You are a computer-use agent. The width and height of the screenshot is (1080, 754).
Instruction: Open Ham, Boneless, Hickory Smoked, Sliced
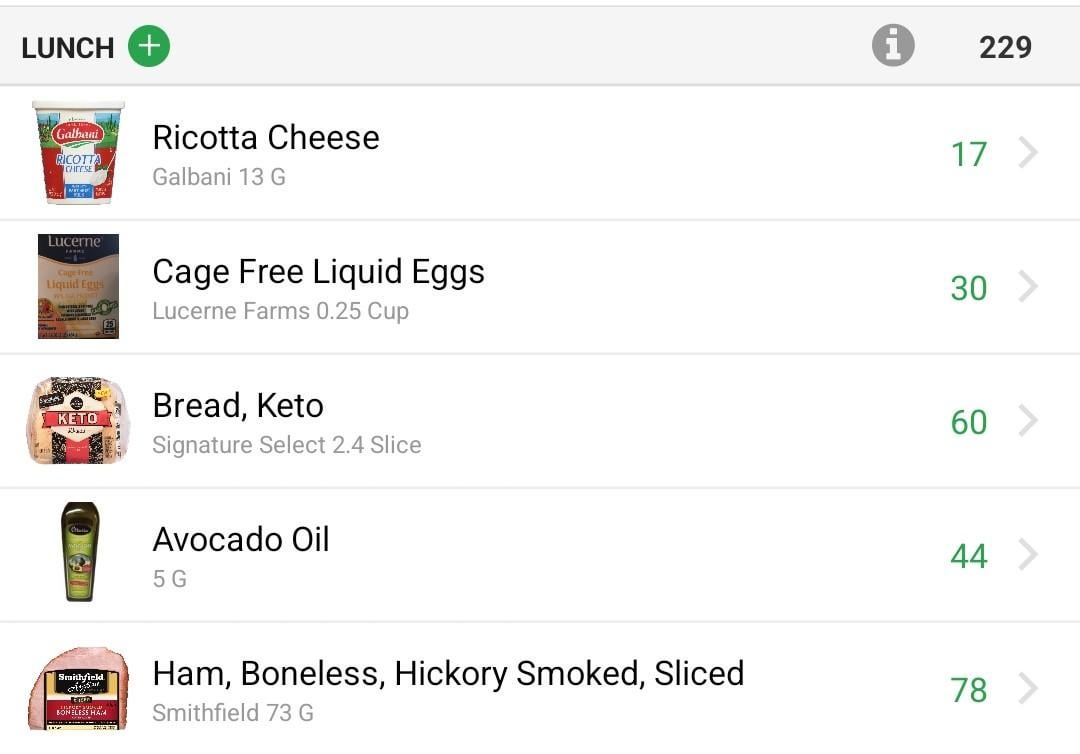540,689
